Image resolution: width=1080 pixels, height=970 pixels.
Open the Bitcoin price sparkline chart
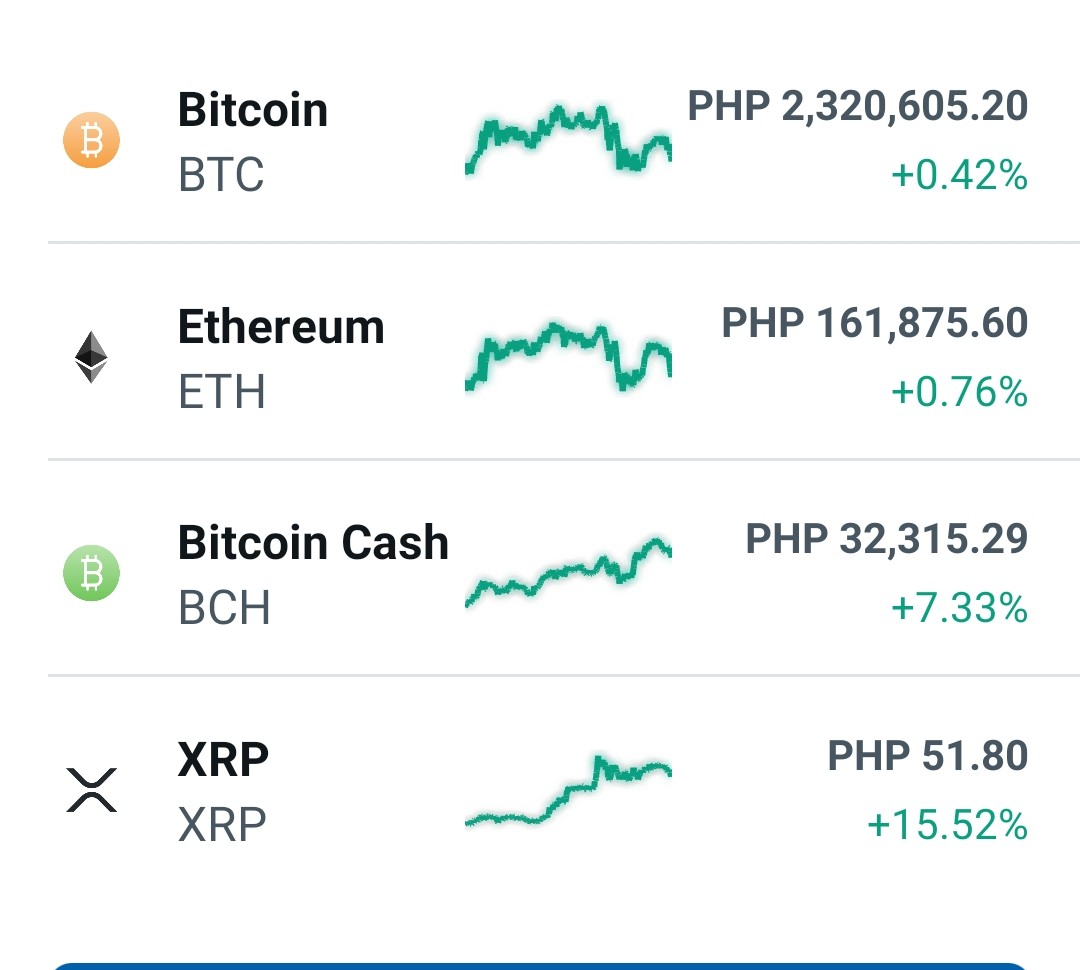tap(568, 139)
